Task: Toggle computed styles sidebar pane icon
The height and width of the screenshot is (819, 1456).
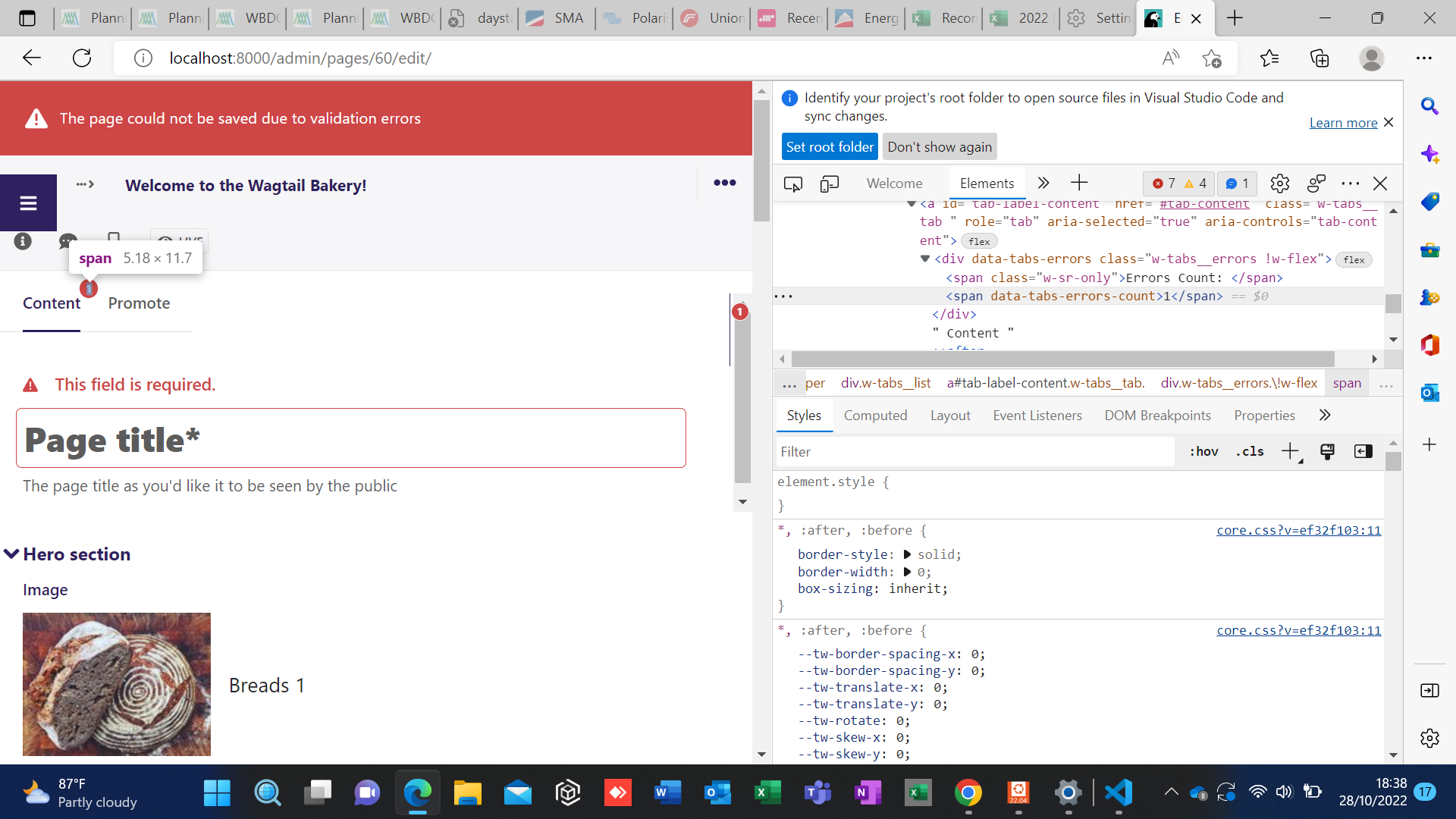Action: (1363, 451)
